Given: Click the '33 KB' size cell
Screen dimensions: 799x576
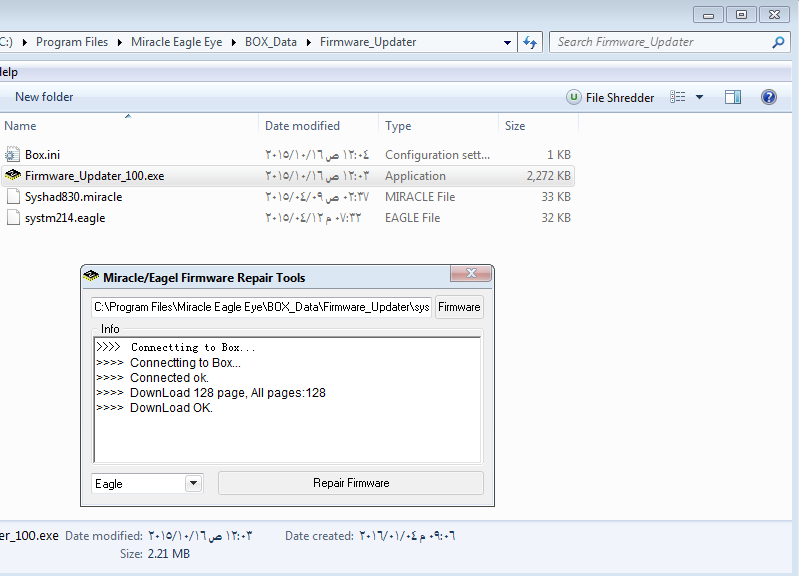Looking at the screenshot, I should click(556, 197).
